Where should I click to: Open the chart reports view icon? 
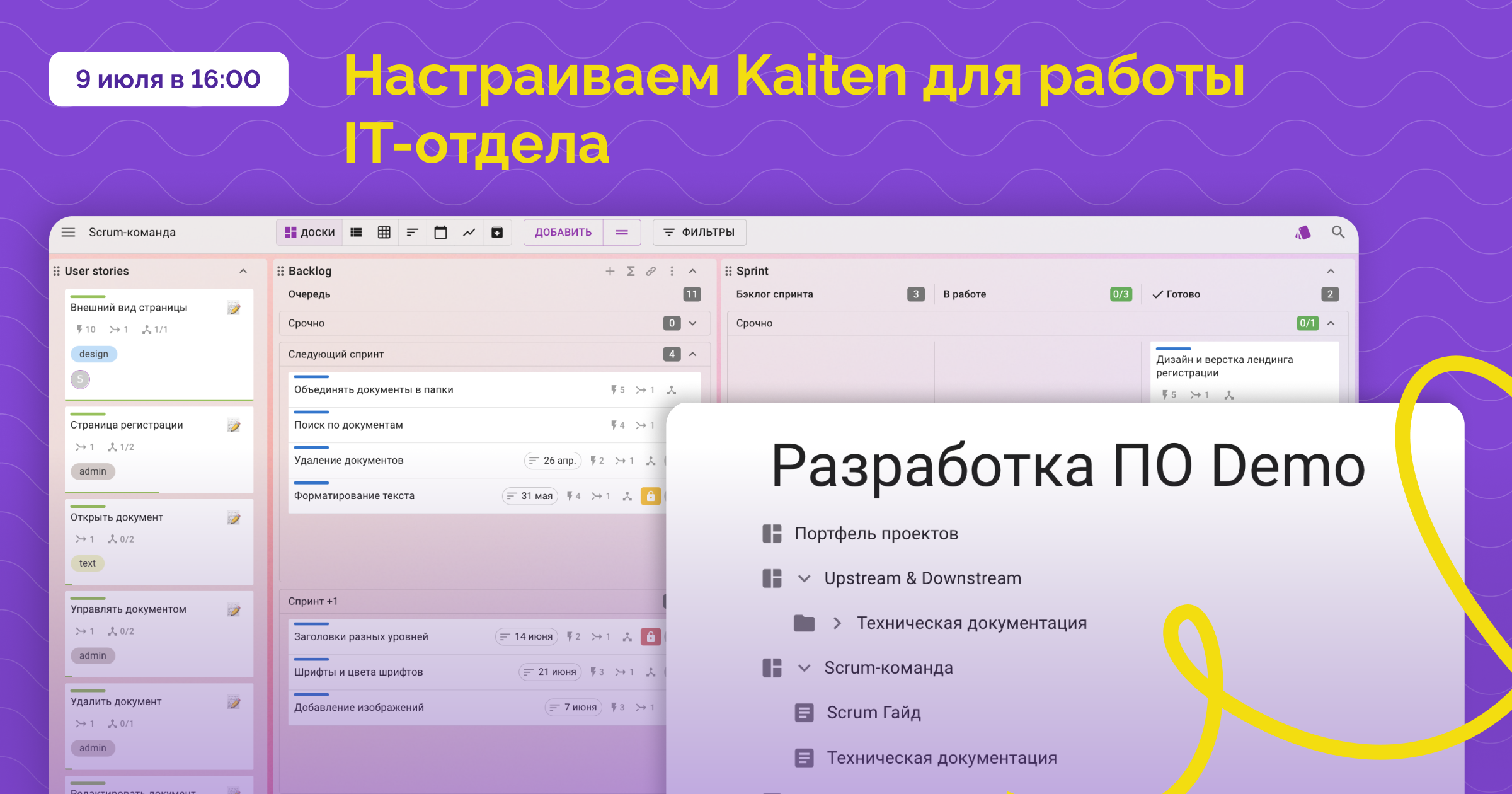[469, 233]
